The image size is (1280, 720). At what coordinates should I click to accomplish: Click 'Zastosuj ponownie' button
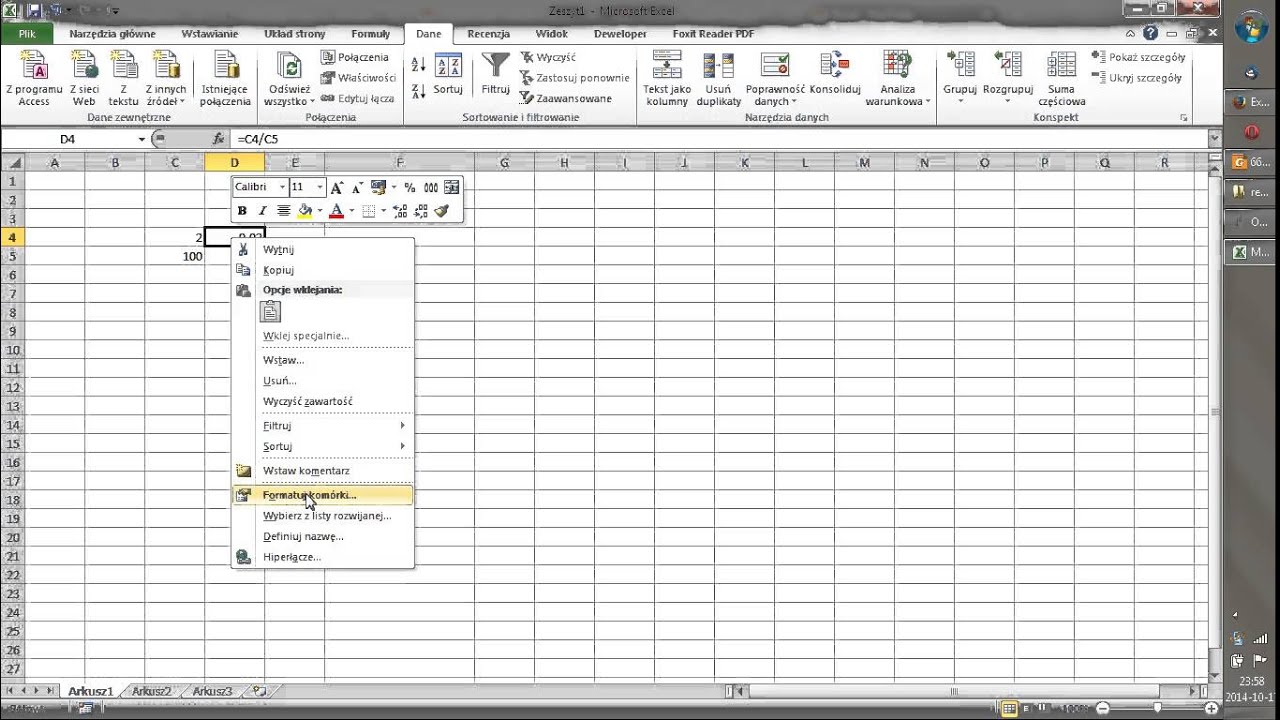[575, 77]
